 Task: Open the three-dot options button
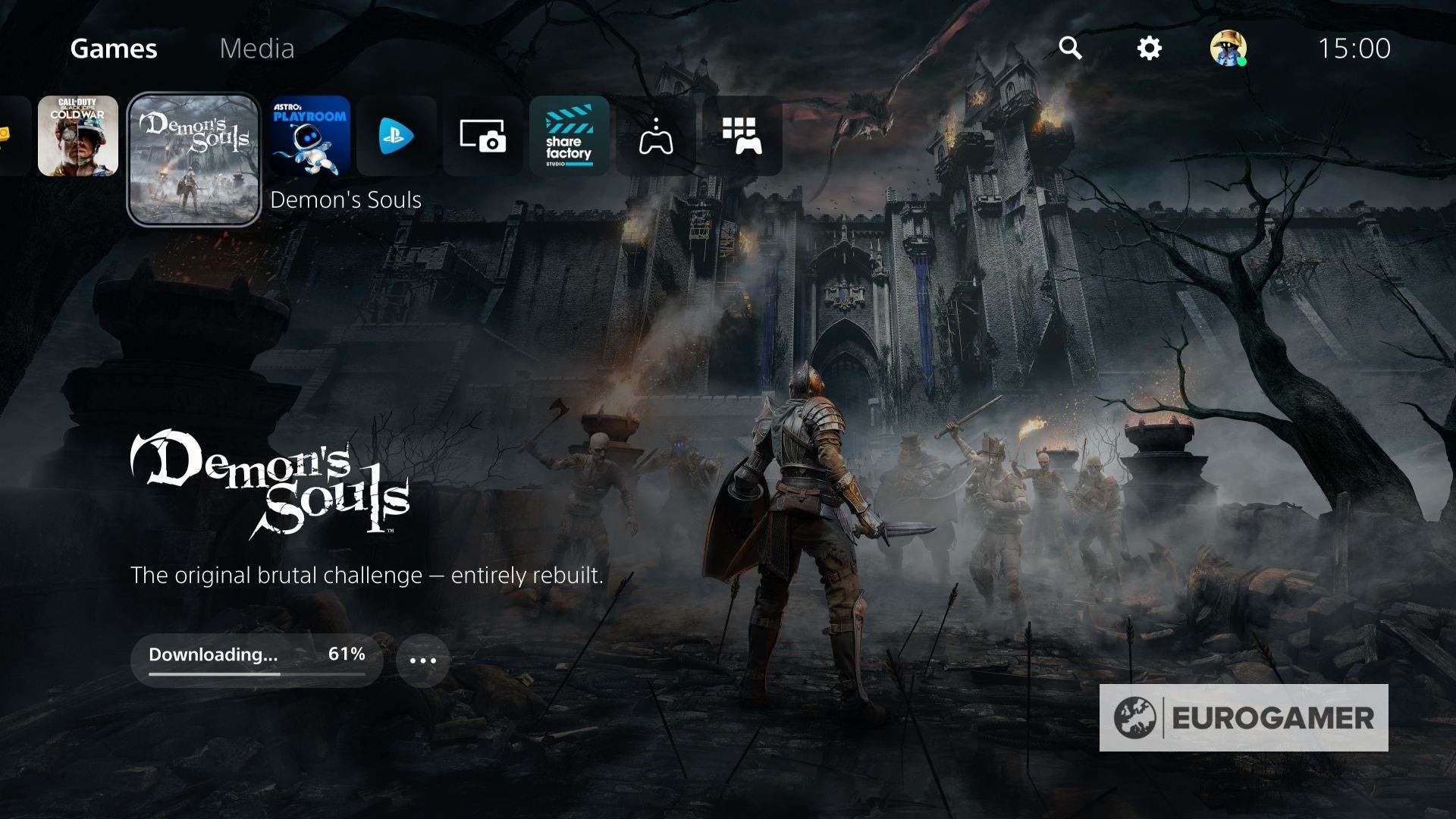[x=423, y=661]
